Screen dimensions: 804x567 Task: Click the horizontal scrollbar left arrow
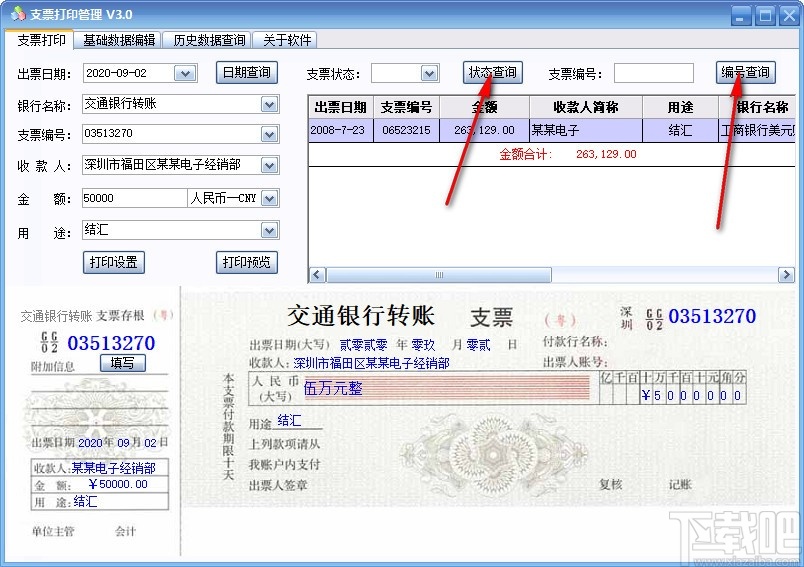point(317,275)
